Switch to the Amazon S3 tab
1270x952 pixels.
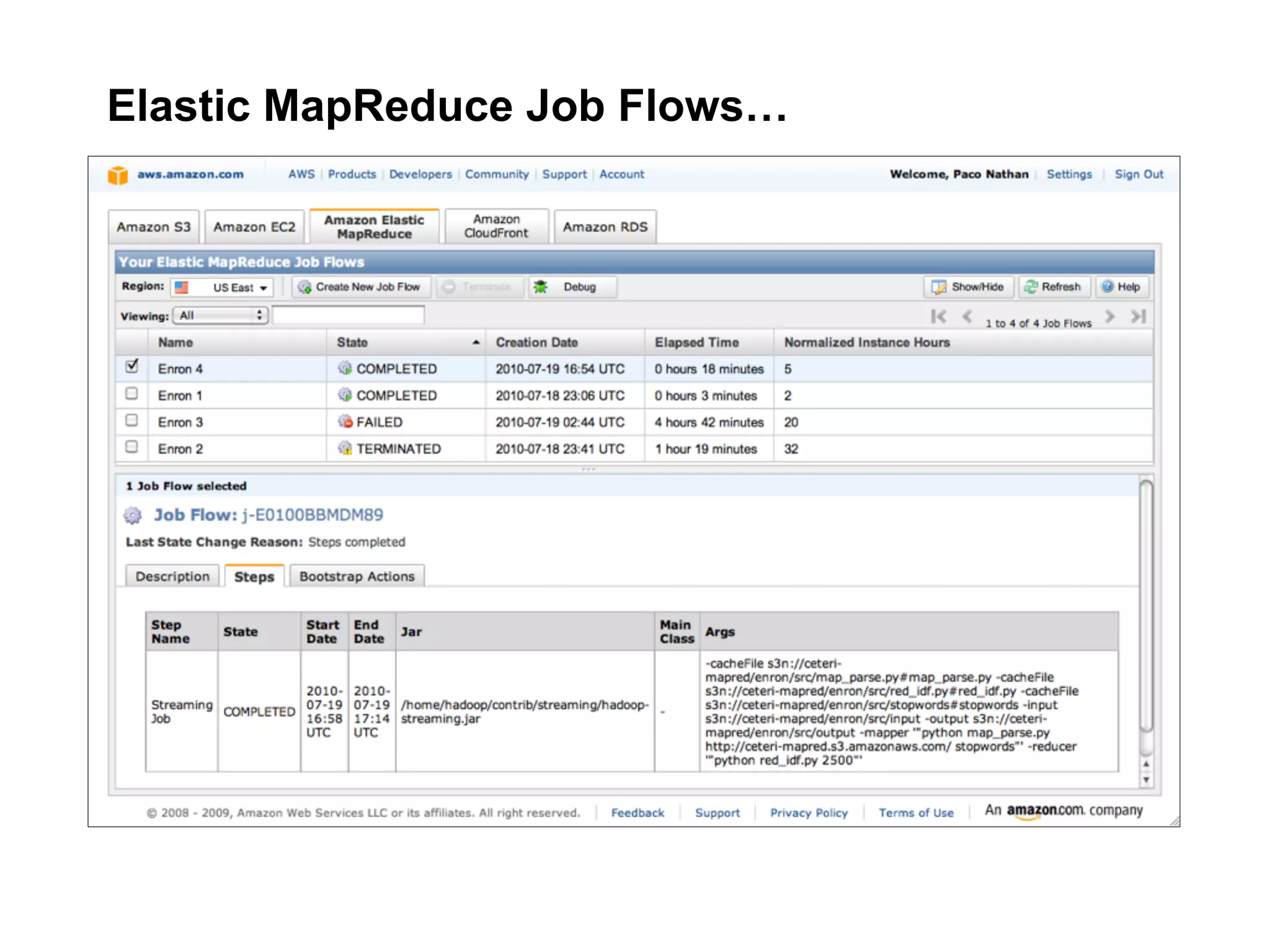pos(154,227)
